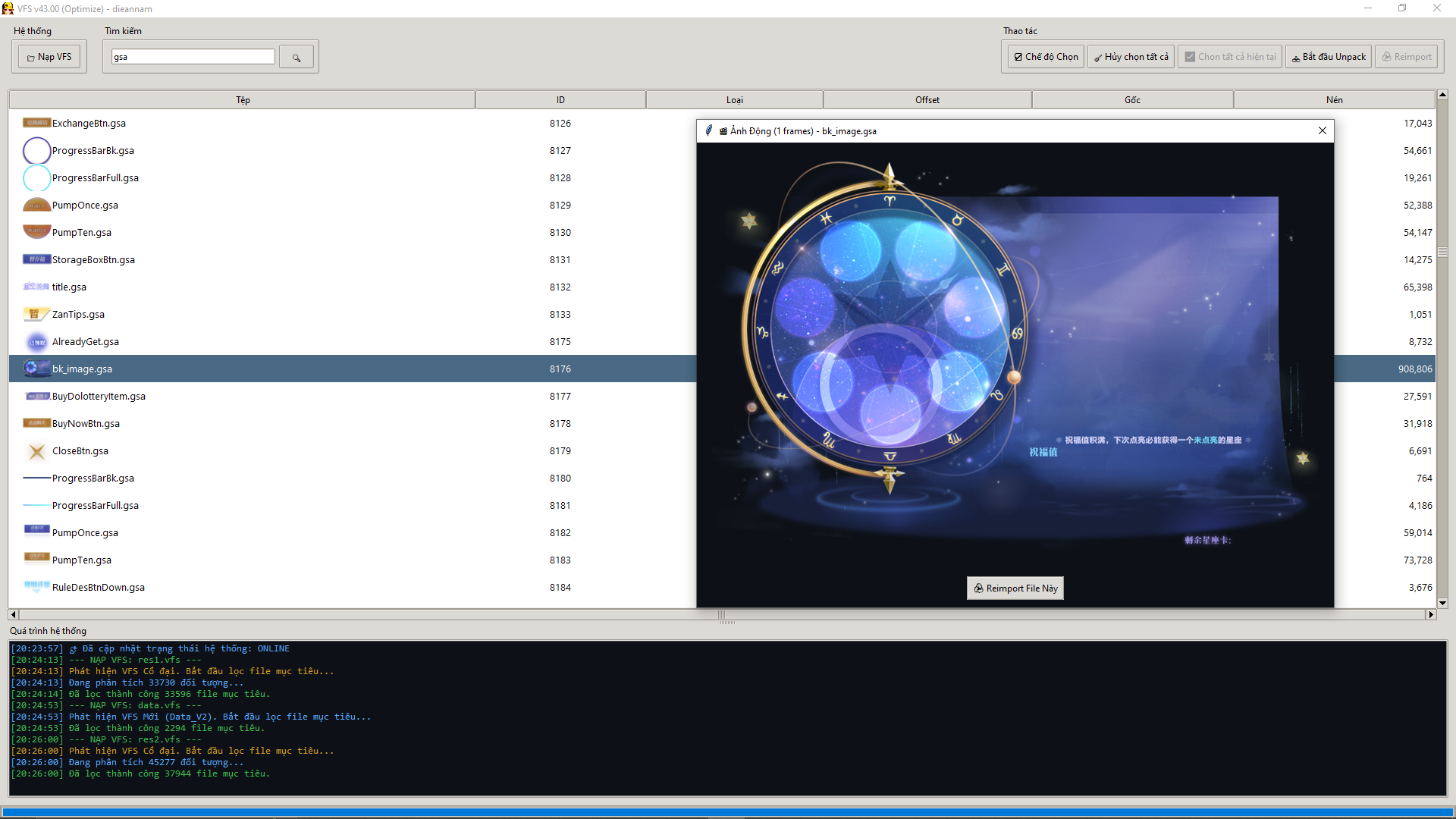Screen dimensions: 1456x819
Task: Start unpacking with Bắt đầu Unpack
Action: tap(1328, 56)
